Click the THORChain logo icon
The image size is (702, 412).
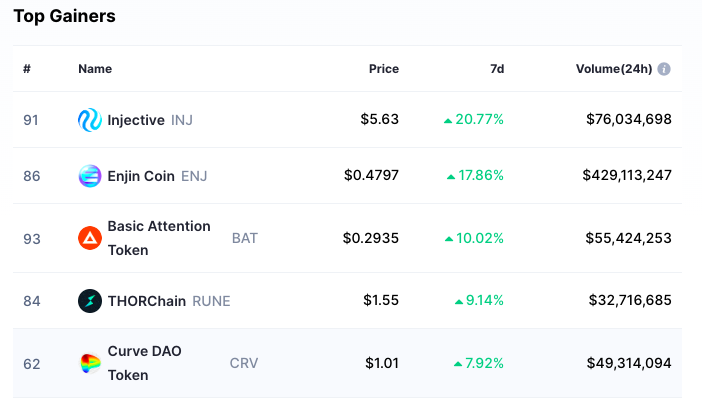(90, 301)
